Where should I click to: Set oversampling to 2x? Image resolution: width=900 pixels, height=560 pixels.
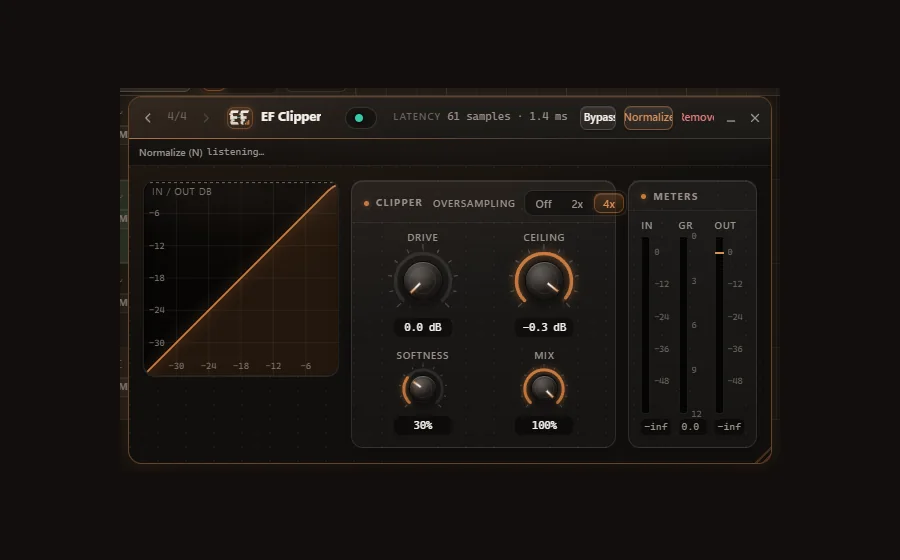tap(577, 204)
